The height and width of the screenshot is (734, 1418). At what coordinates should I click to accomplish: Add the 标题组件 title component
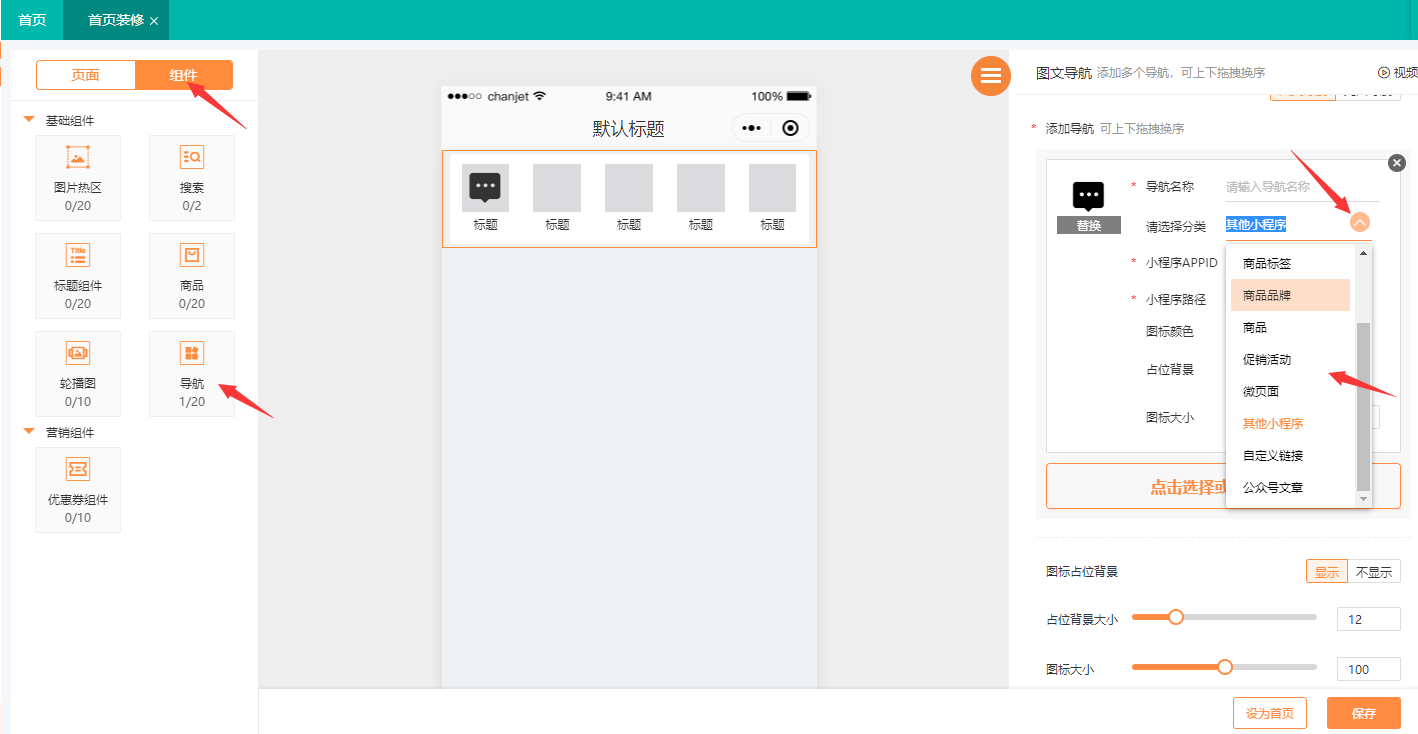[78, 275]
